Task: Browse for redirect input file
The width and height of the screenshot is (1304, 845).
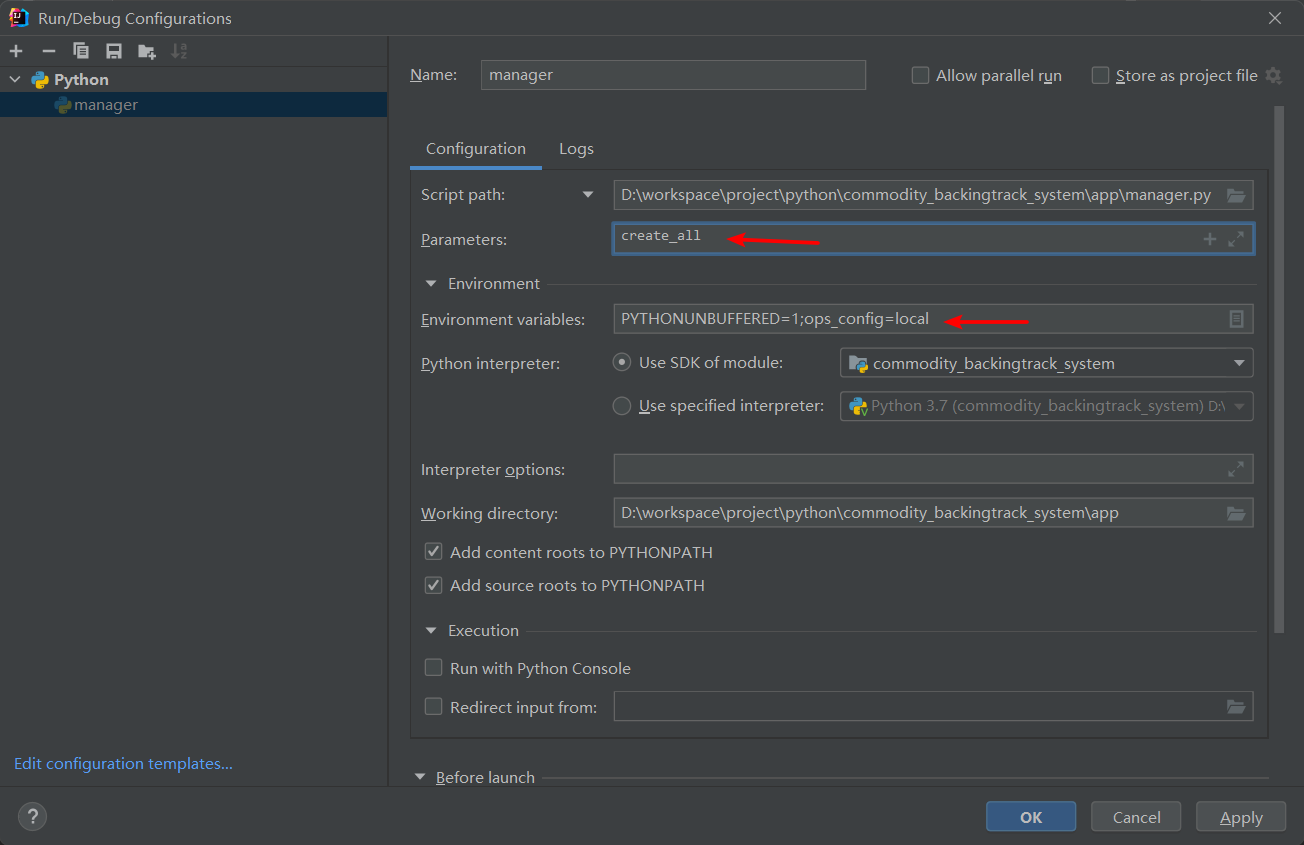Action: point(1236,707)
